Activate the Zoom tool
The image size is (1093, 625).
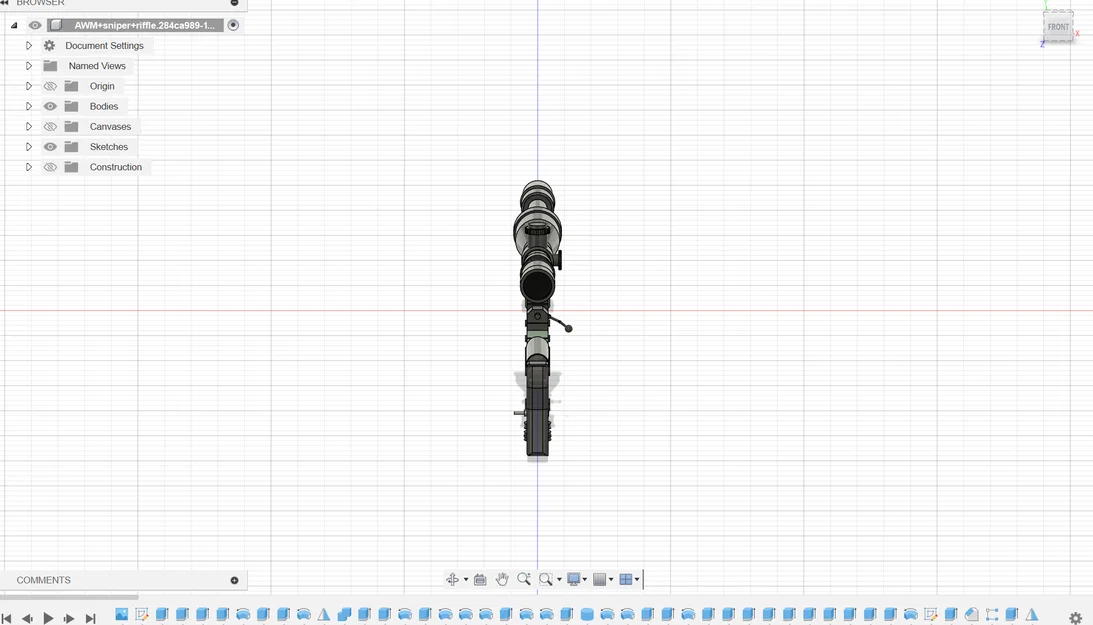coord(524,578)
